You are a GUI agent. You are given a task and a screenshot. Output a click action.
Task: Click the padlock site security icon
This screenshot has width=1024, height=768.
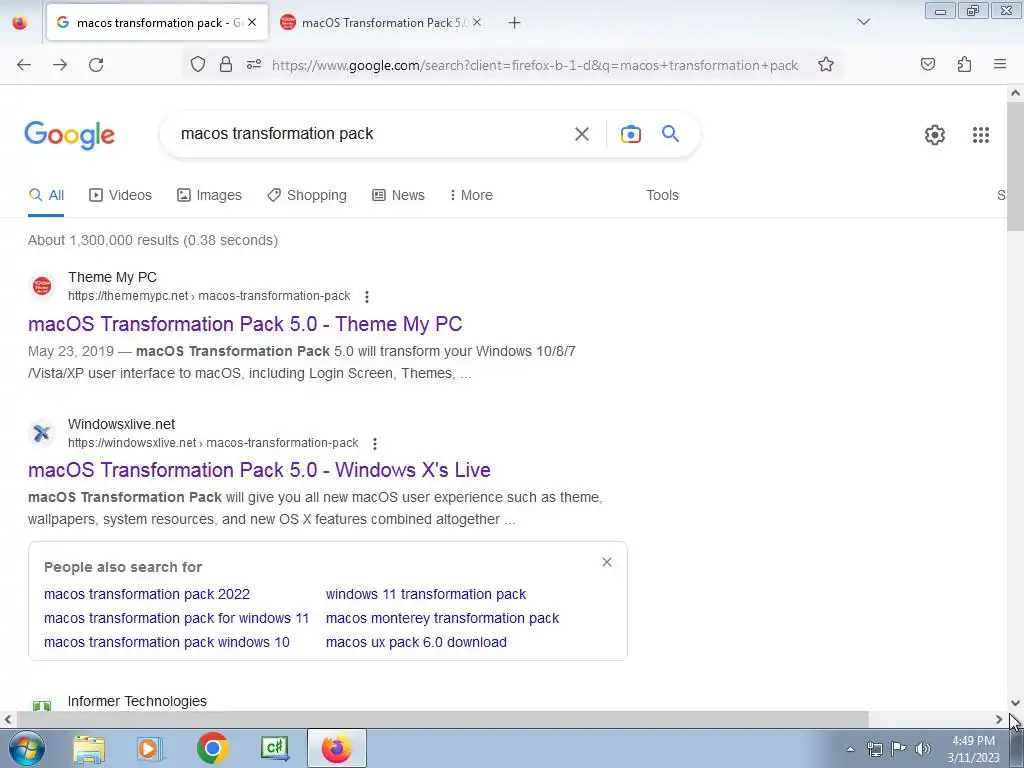226,65
